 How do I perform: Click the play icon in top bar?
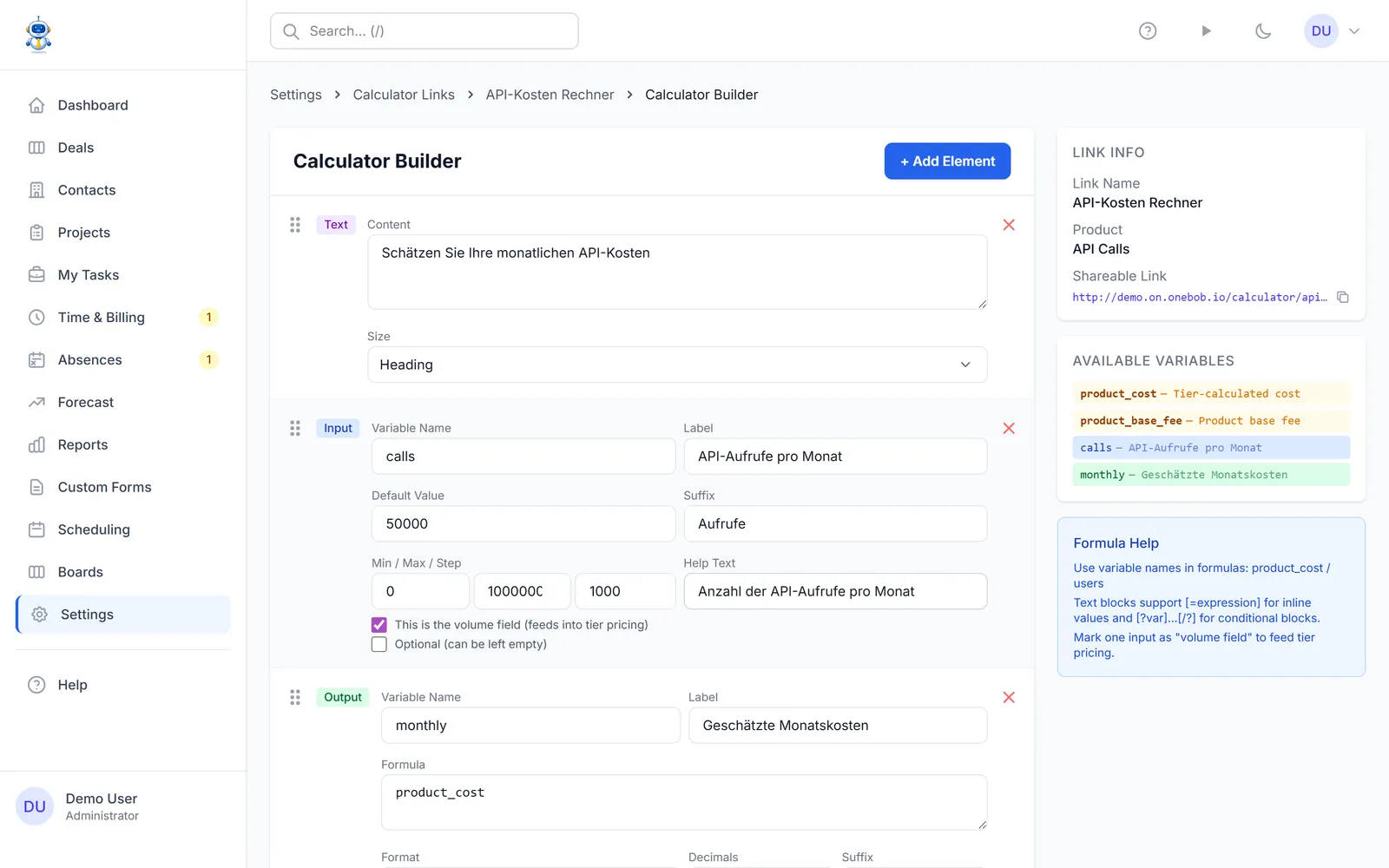click(1206, 31)
